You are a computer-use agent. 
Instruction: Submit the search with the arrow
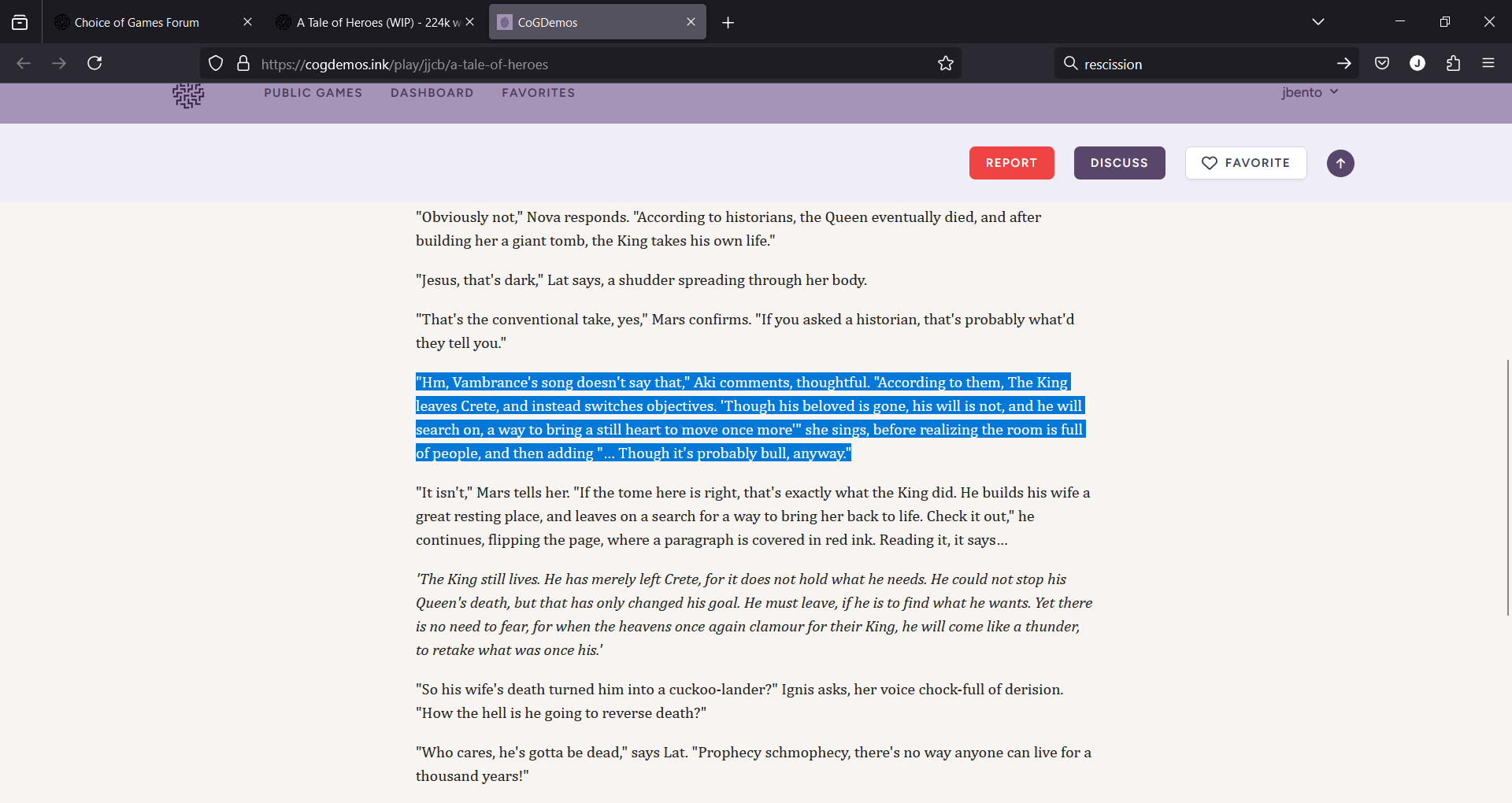(1343, 64)
